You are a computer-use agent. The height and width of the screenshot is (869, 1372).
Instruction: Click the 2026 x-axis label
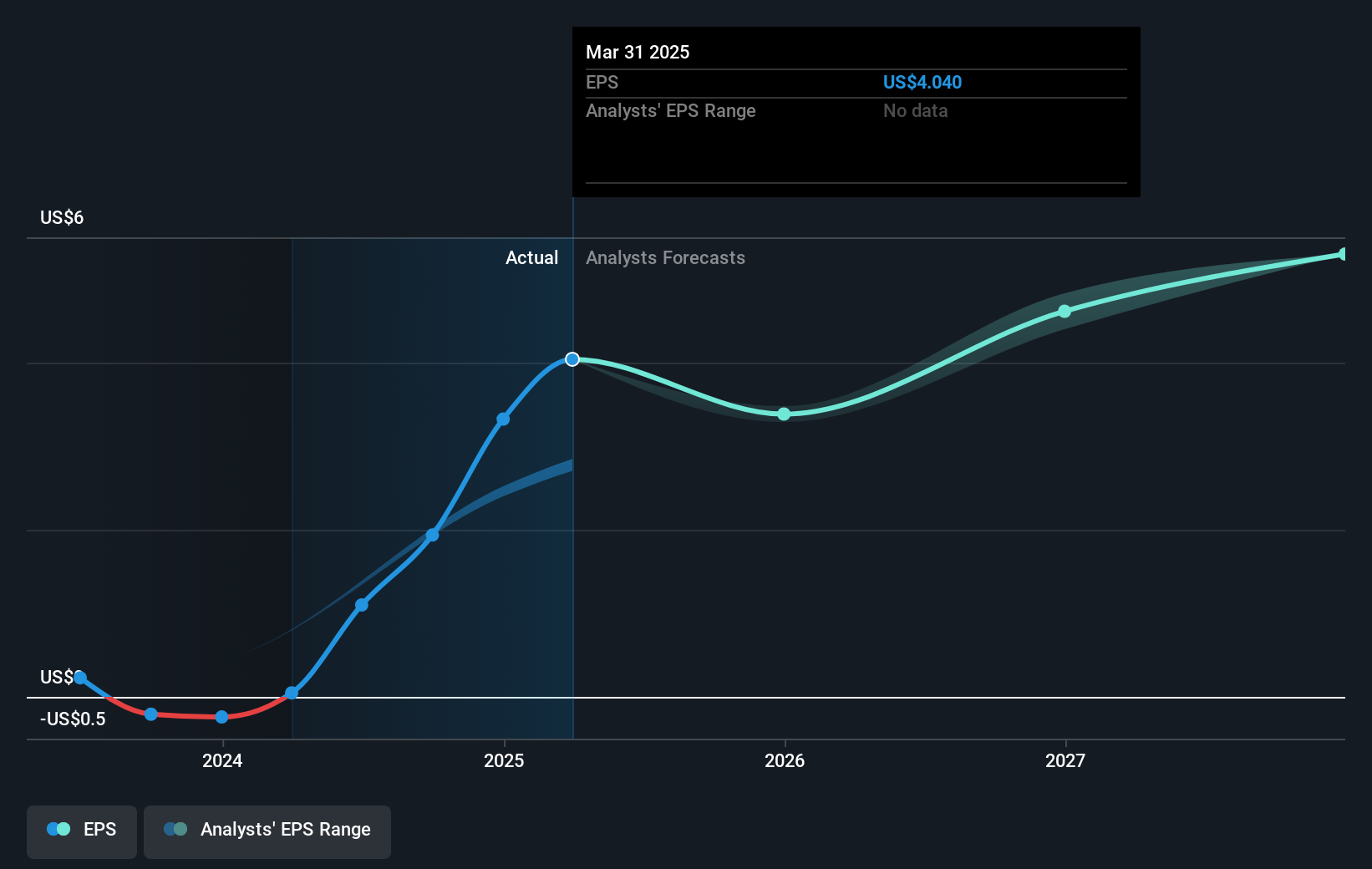[x=785, y=760]
